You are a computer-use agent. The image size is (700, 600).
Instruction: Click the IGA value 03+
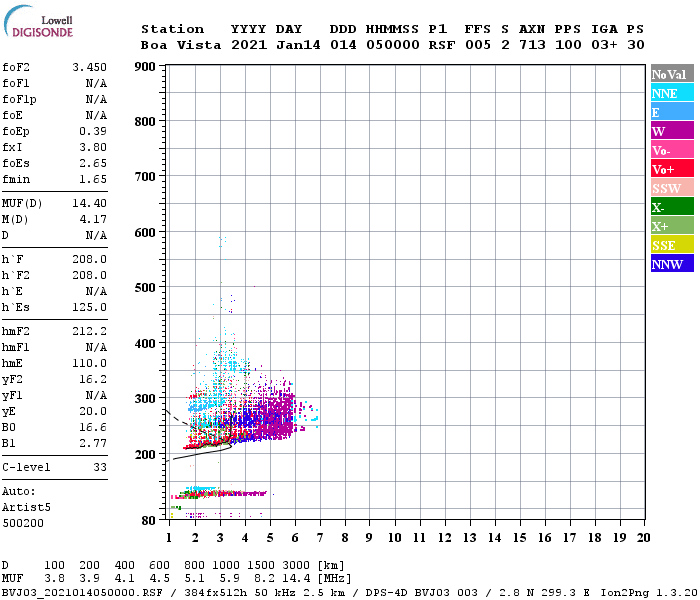[x=604, y=45]
